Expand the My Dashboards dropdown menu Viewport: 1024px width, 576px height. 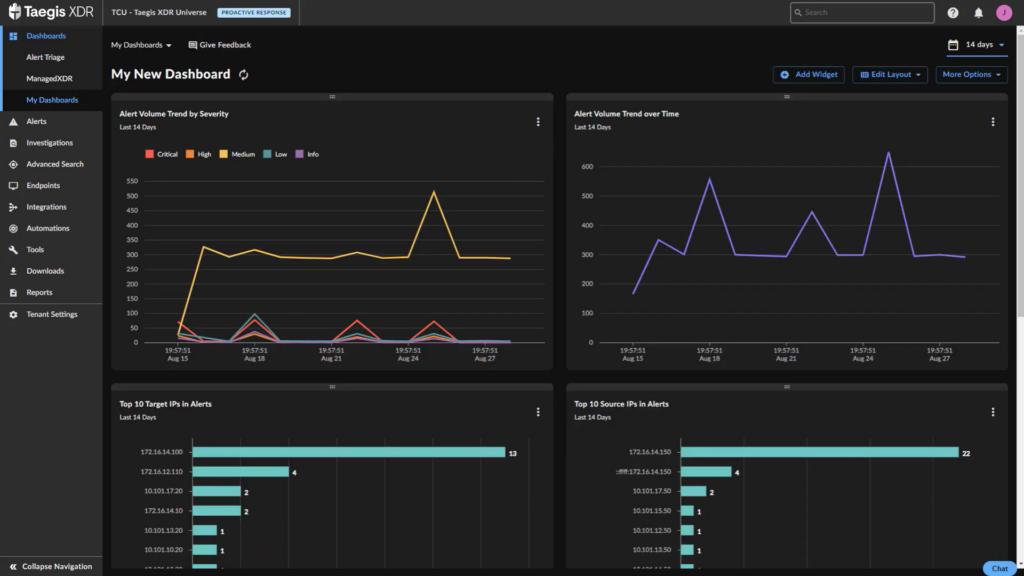click(140, 44)
